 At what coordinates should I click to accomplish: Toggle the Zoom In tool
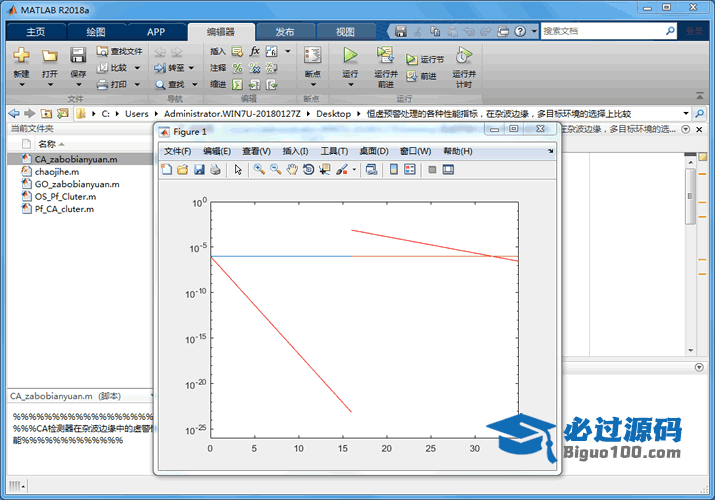coord(259,170)
